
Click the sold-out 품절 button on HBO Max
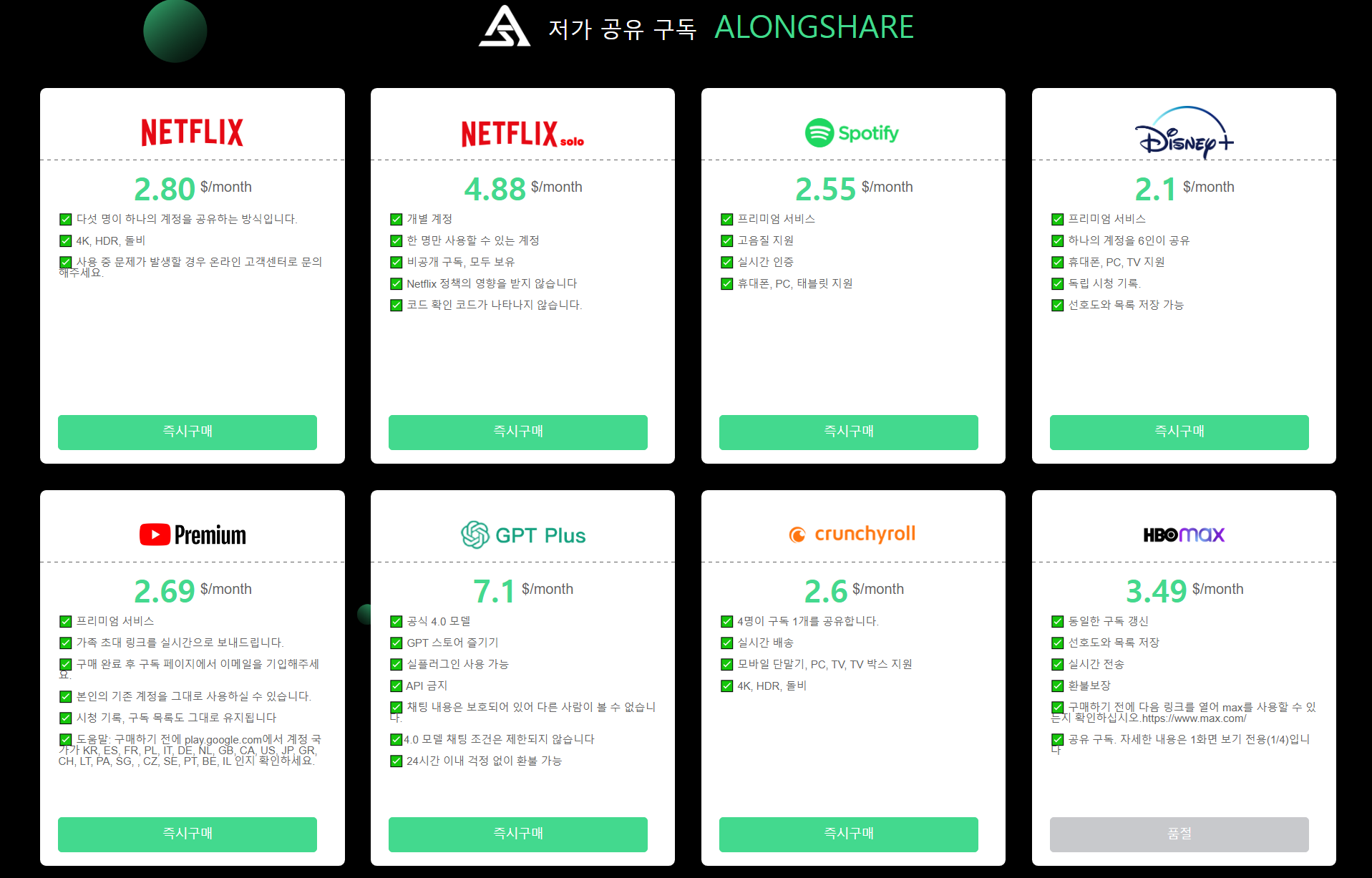coord(1179,834)
